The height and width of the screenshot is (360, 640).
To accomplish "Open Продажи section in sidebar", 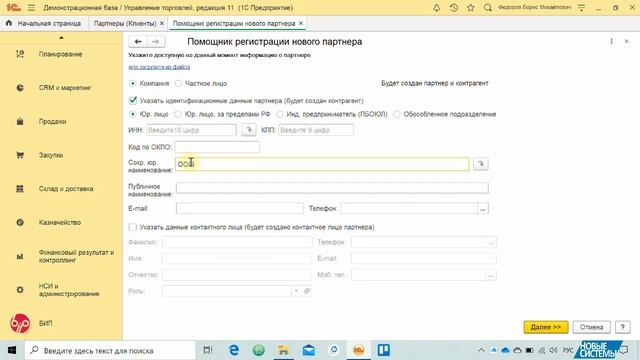I will 52,122.
